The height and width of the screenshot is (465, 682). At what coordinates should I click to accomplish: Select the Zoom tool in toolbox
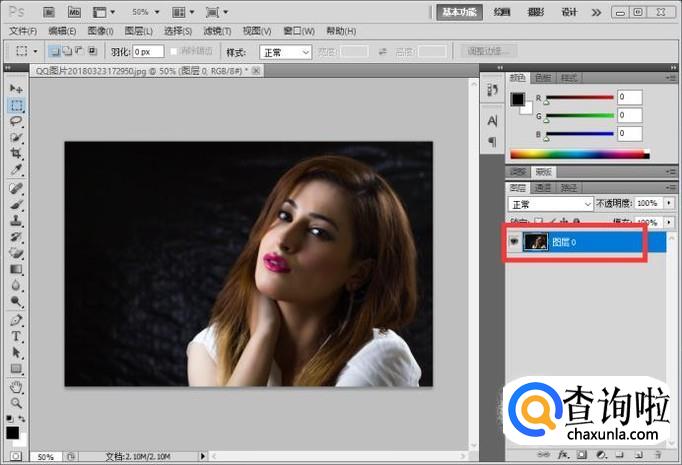(16, 402)
